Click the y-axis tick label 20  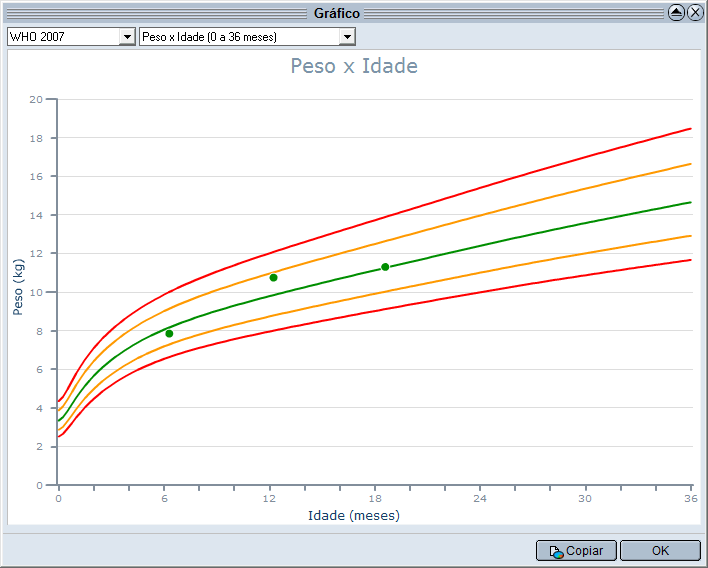(36, 99)
